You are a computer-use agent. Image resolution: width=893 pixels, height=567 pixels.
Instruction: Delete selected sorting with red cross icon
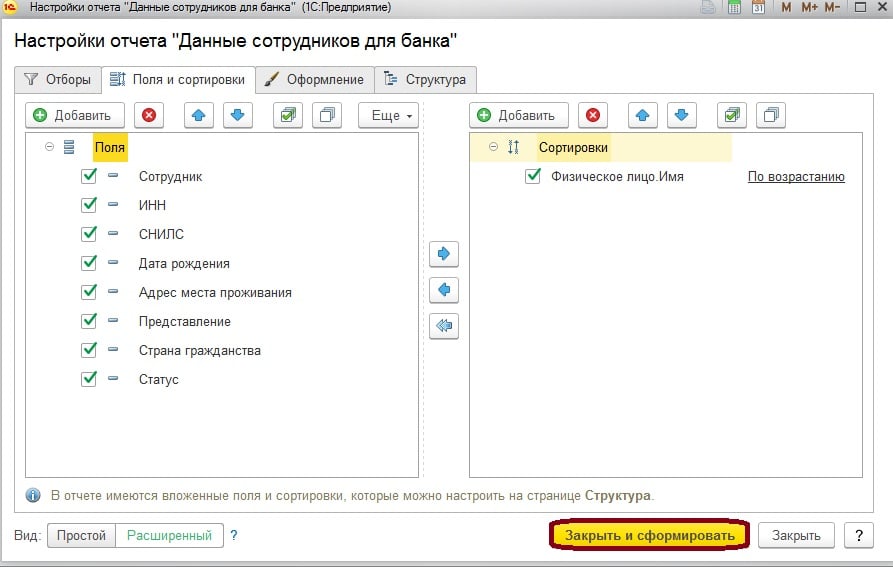(593, 115)
